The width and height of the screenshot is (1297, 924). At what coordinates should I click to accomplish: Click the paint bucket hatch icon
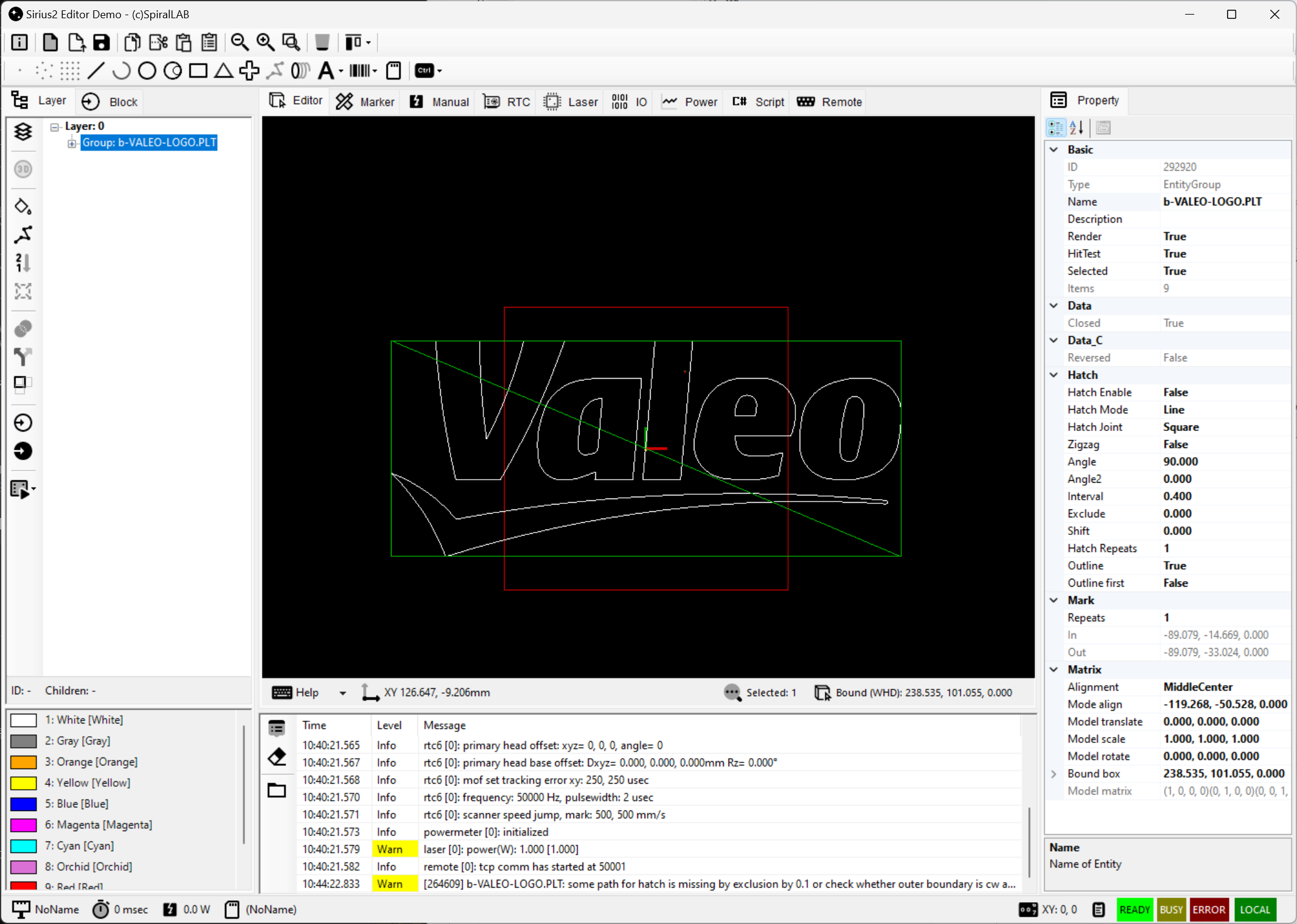[23, 207]
